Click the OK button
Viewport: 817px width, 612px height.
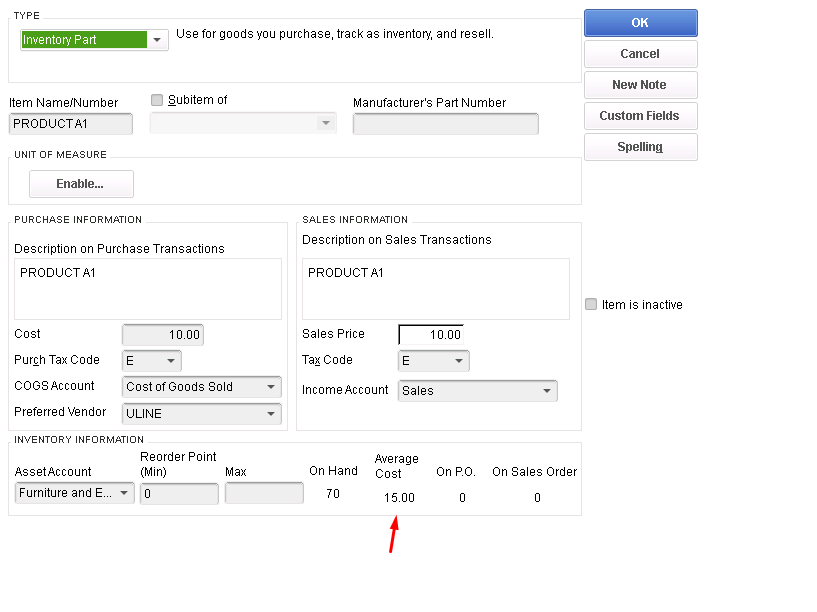click(640, 23)
